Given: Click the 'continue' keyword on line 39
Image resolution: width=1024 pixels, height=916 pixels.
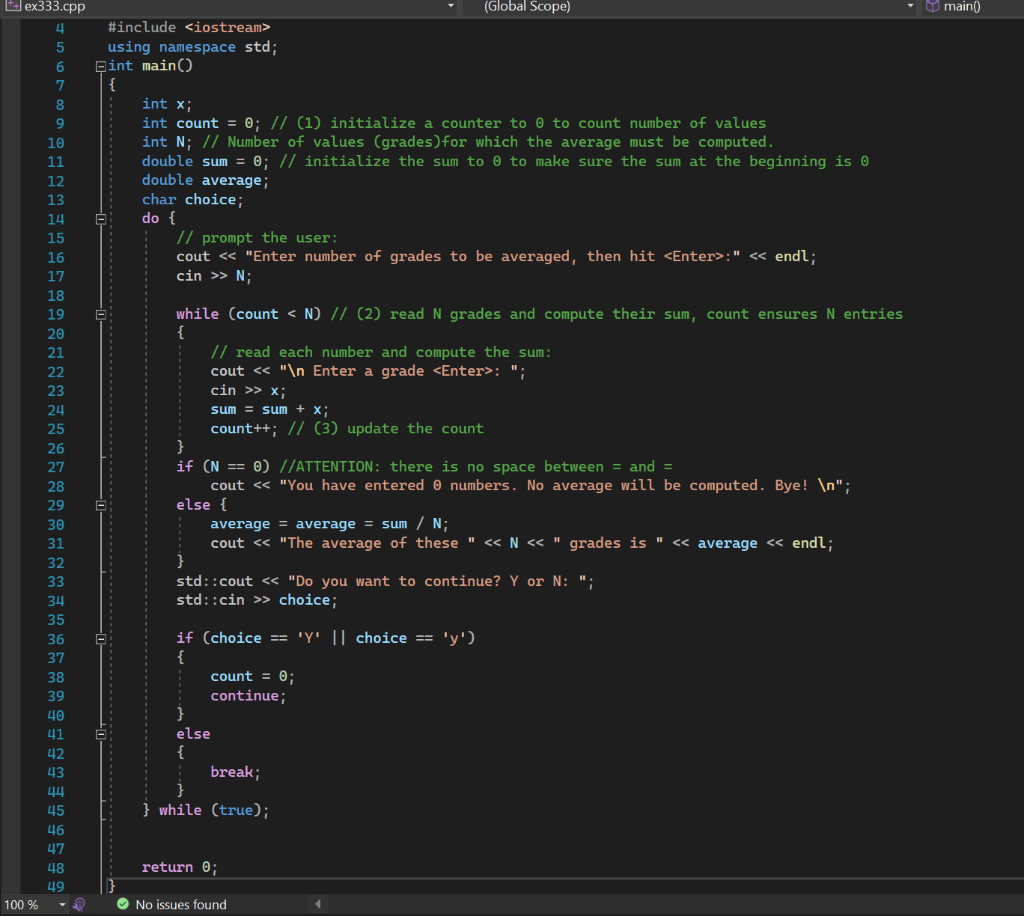Looking at the screenshot, I should pos(245,696).
